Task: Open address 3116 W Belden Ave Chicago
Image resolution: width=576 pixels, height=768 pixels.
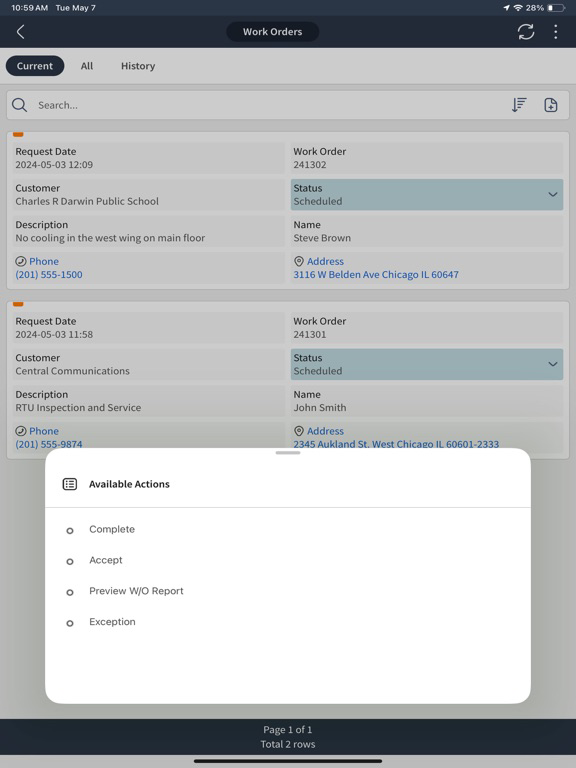Action: (376, 274)
